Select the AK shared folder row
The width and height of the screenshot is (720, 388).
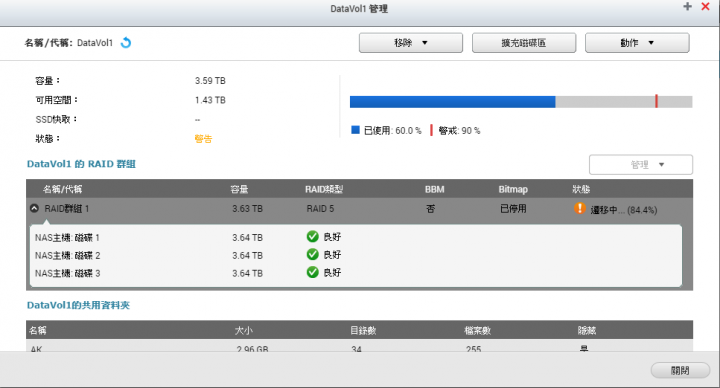pyautogui.click(x=359, y=347)
